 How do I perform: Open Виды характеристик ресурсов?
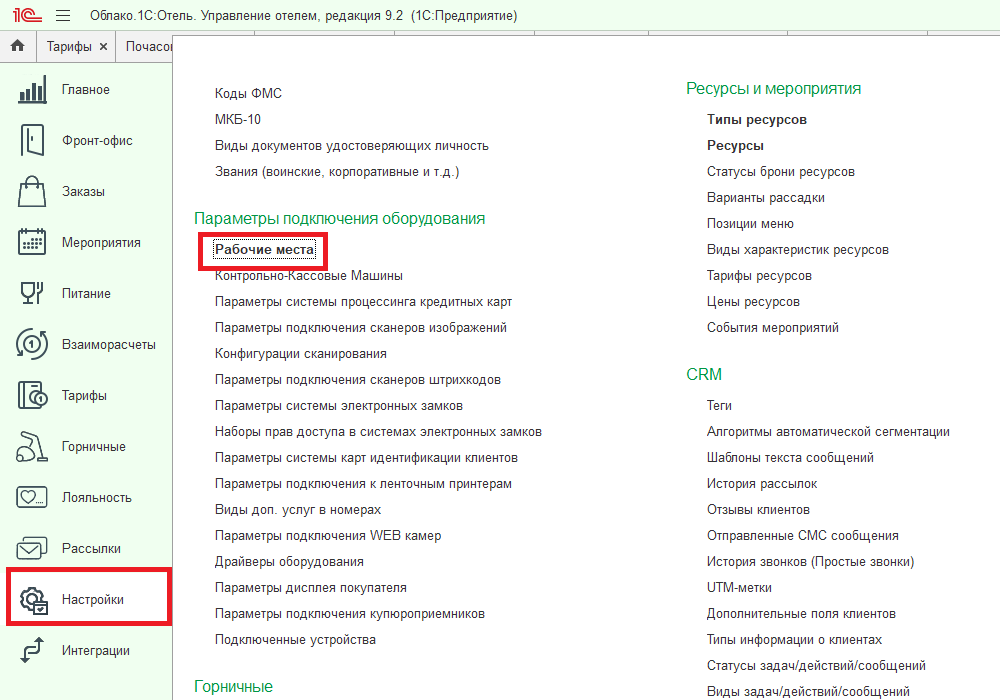798,250
